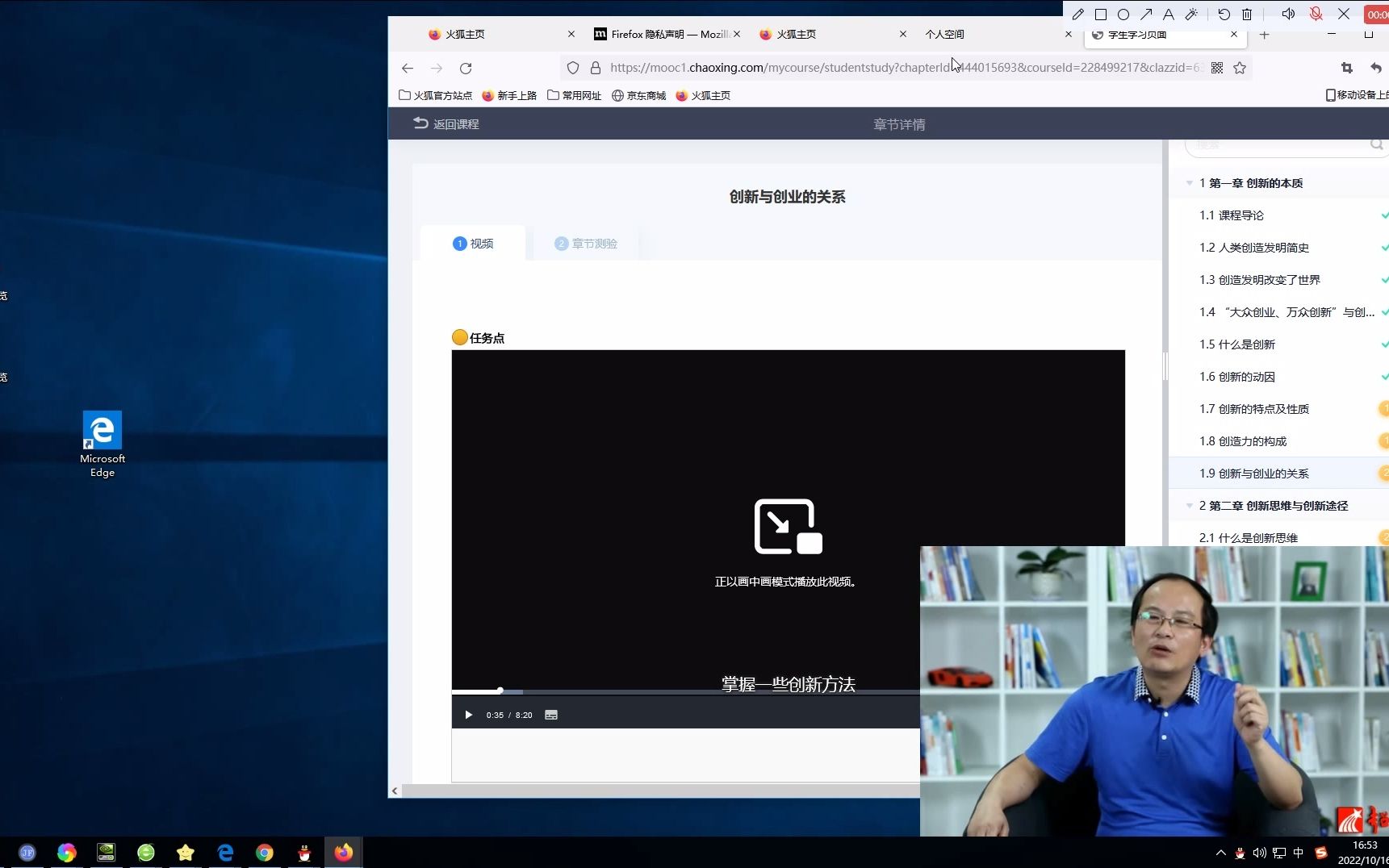The width and height of the screenshot is (1389, 868).
Task: Click the screenshot crop icon in Firefox toolbar
Action: [x=1346, y=68]
